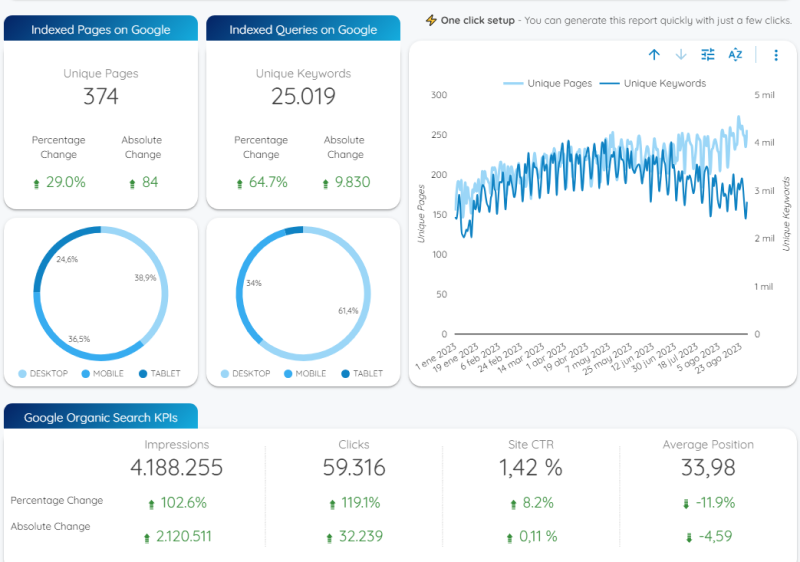Click the Clicks absolute change 32.239
800x562 pixels.
click(x=361, y=537)
